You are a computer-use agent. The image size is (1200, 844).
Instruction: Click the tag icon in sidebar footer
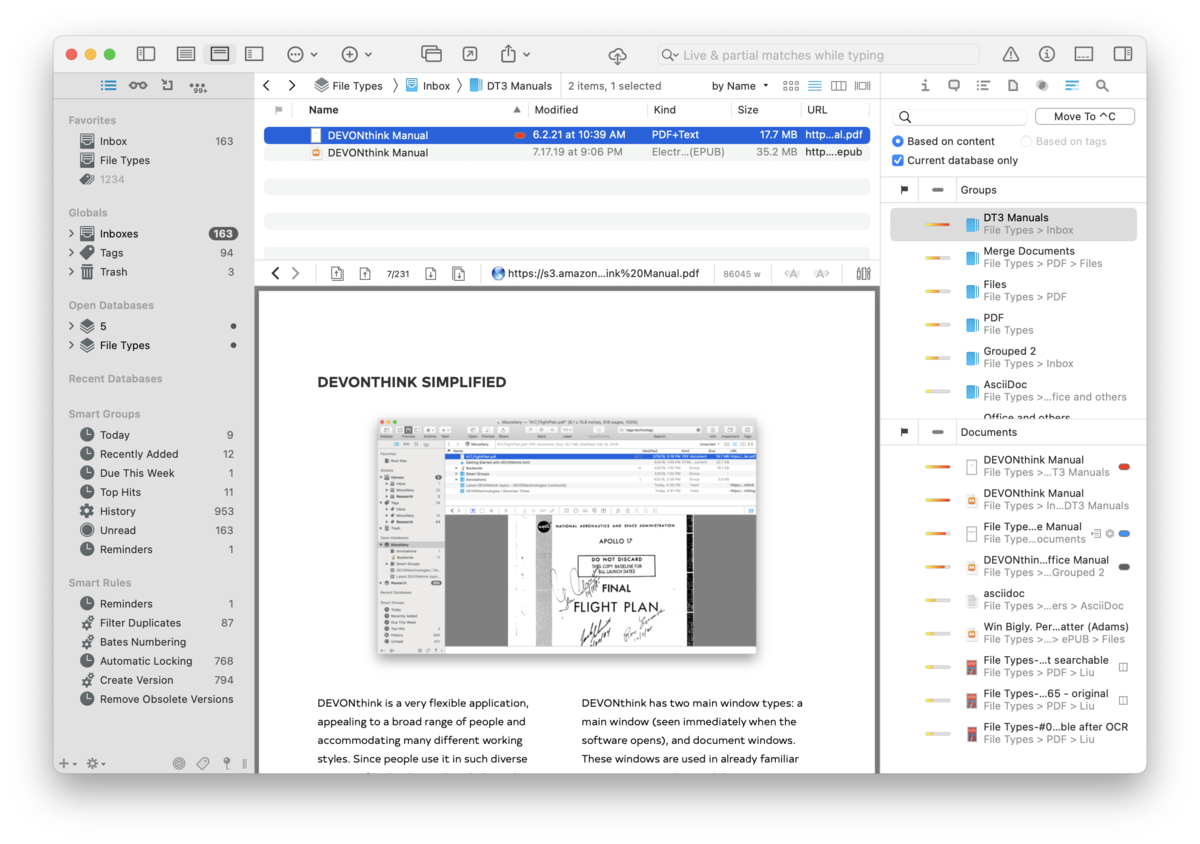[203, 763]
